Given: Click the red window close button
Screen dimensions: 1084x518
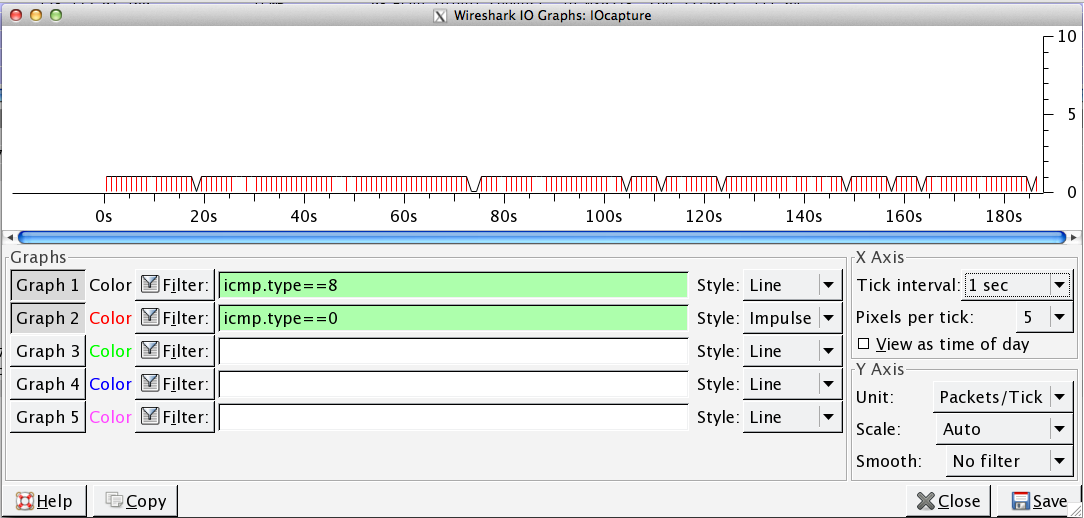Looking at the screenshot, I should click(x=17, y=15).
